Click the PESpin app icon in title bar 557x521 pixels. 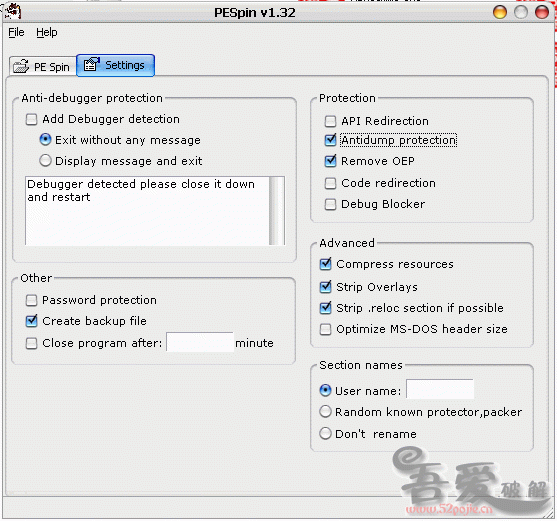tap(13, 11)
